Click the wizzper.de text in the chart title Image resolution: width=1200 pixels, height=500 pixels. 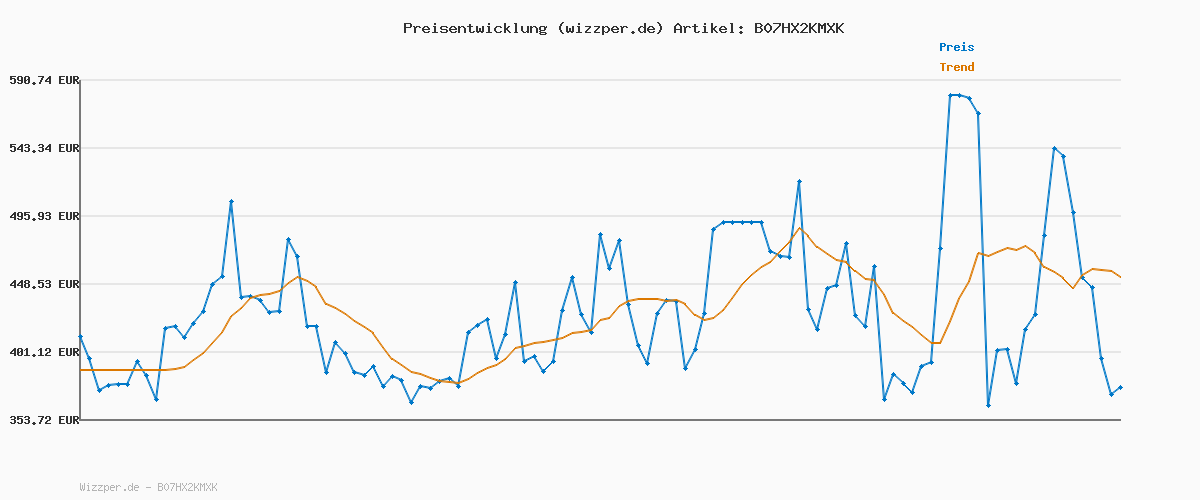609,28
